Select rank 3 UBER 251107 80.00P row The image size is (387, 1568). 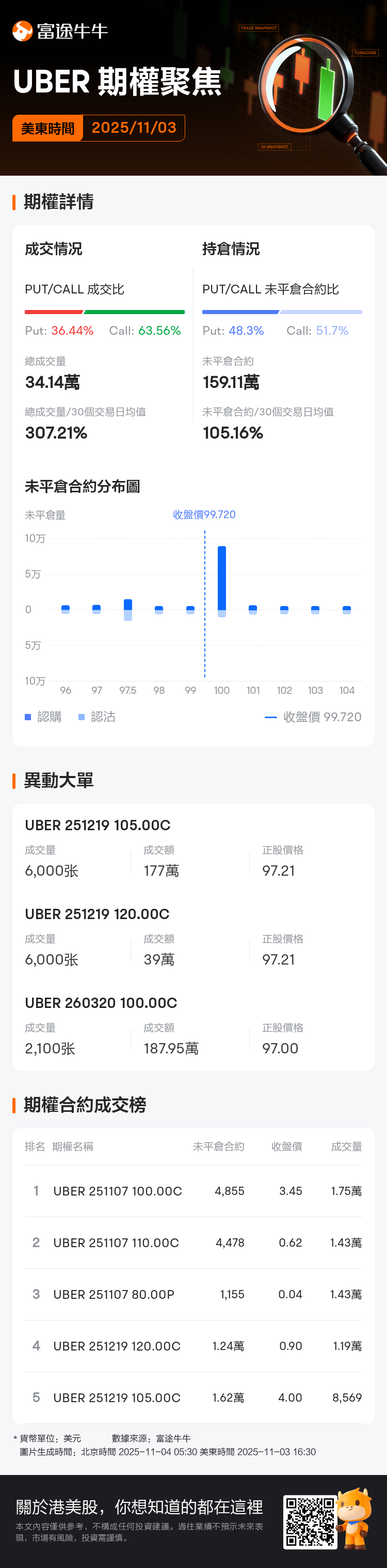pos(193,1294)
